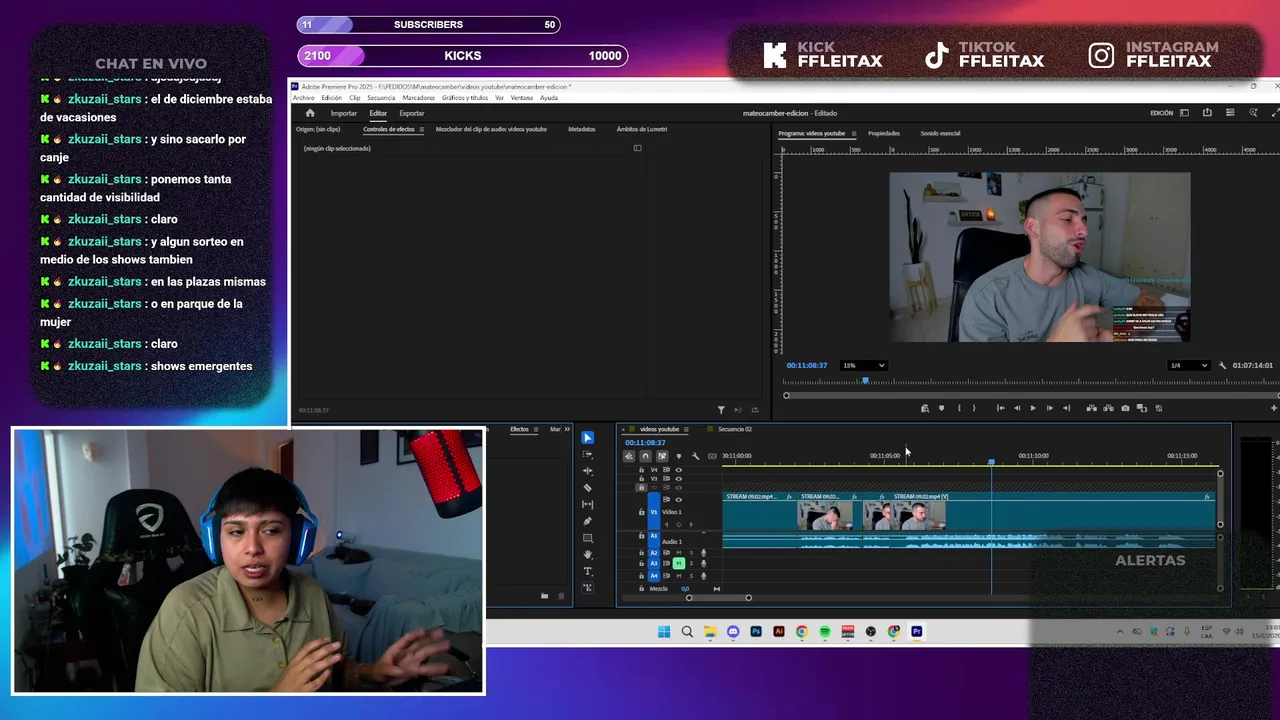Screen dimensions: 1280x720
Task: Switch to Ámbitos de Lumetri tab
Action: coord(642,129)
